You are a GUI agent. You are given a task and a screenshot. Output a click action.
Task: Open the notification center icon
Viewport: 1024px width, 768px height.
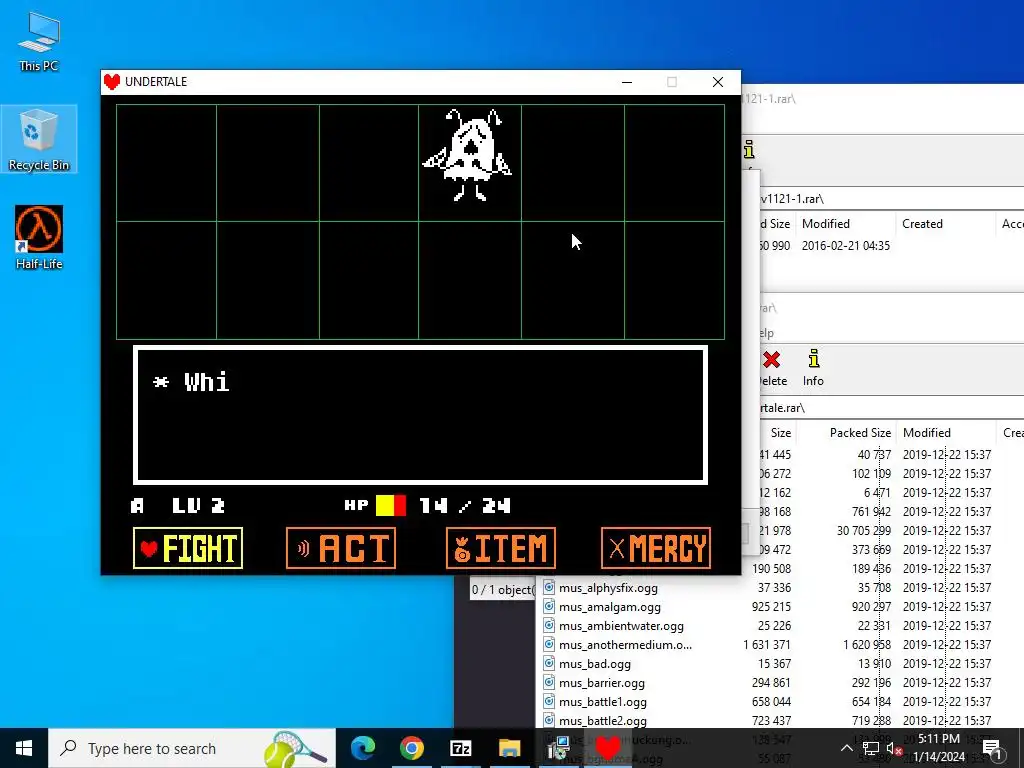(991, 748)
